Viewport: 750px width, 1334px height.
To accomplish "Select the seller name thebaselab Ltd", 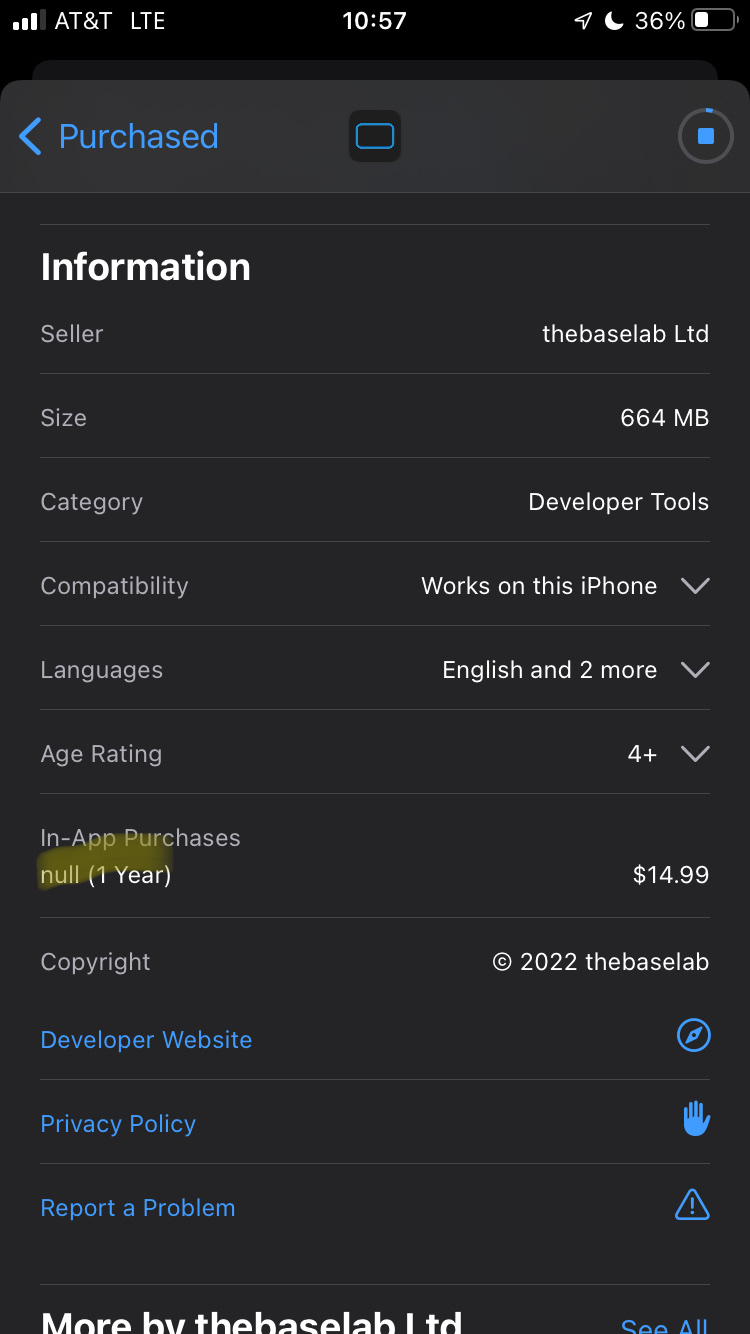I will (625, 333).
